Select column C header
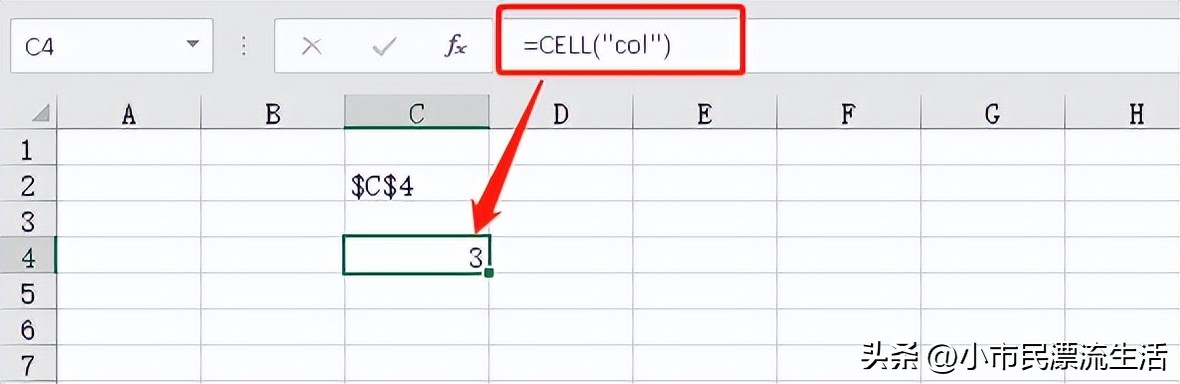This screenshot has height=384, width=1180. [x=417, y=114]
